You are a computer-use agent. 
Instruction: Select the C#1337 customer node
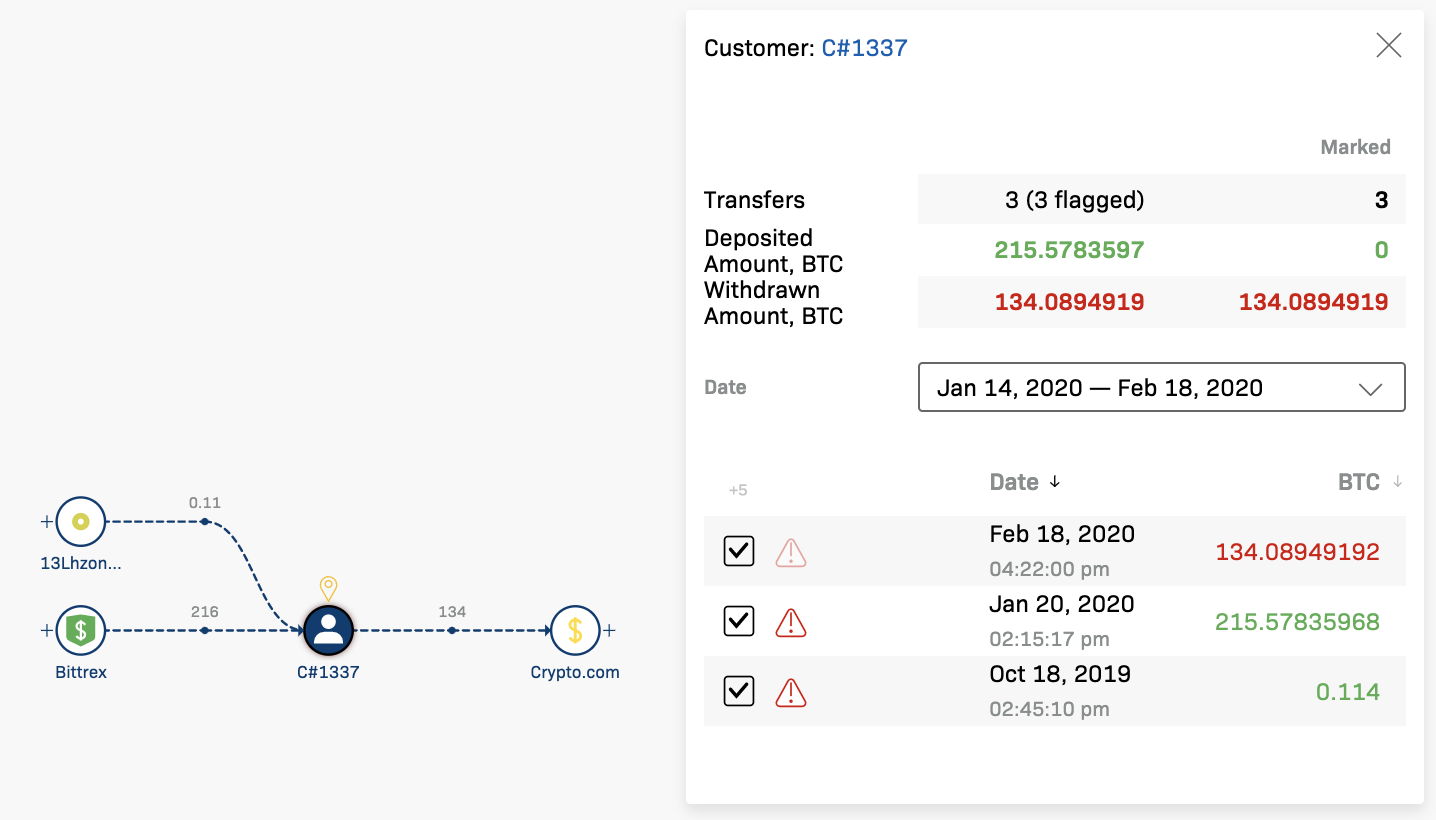coord(328,630)
